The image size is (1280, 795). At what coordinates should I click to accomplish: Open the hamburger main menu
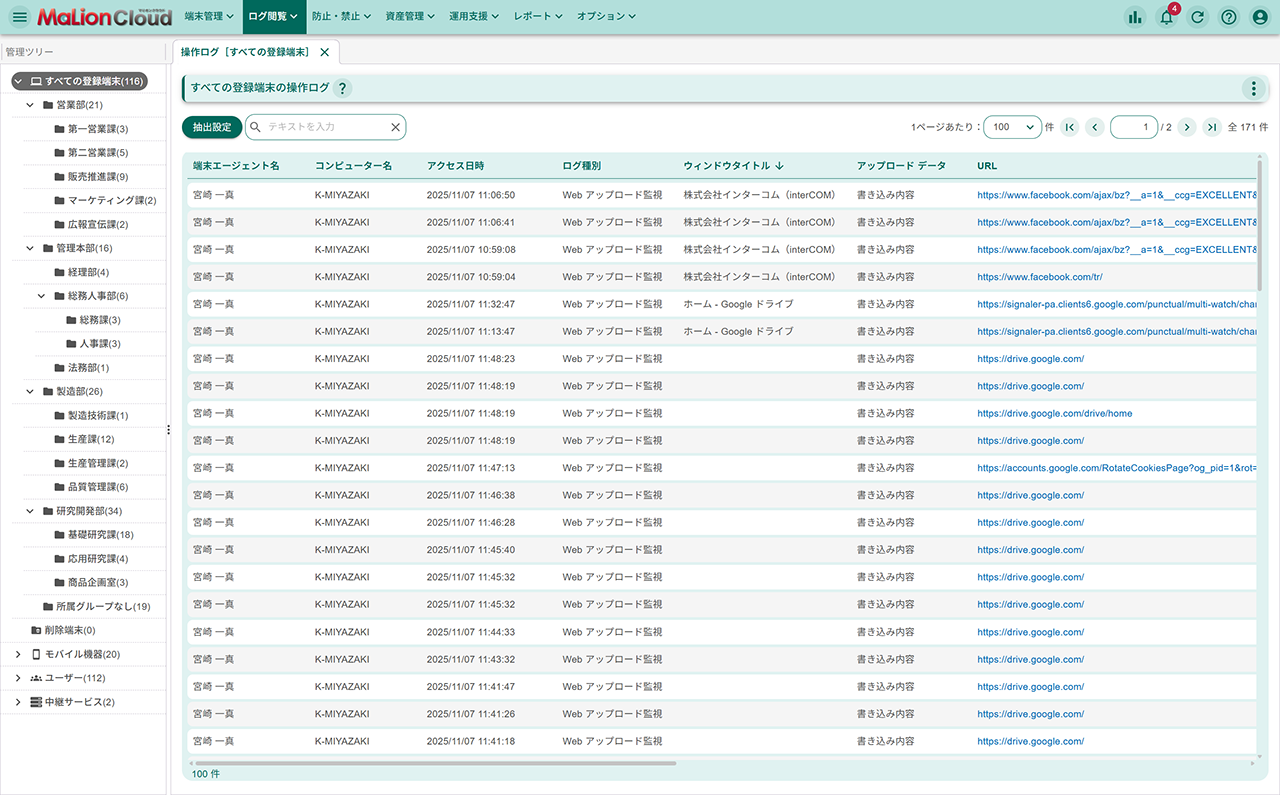pos(19,17)
